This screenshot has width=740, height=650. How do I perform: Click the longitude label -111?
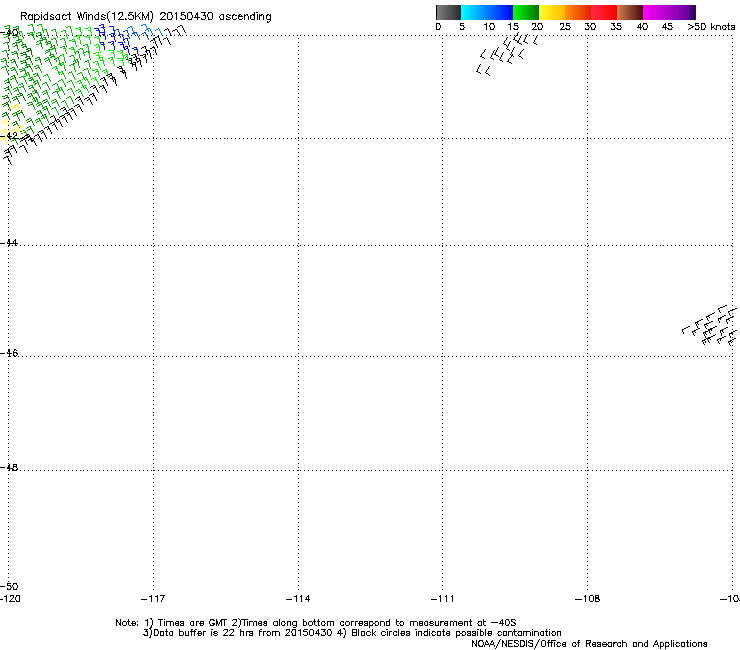click(x=442, y=599)
